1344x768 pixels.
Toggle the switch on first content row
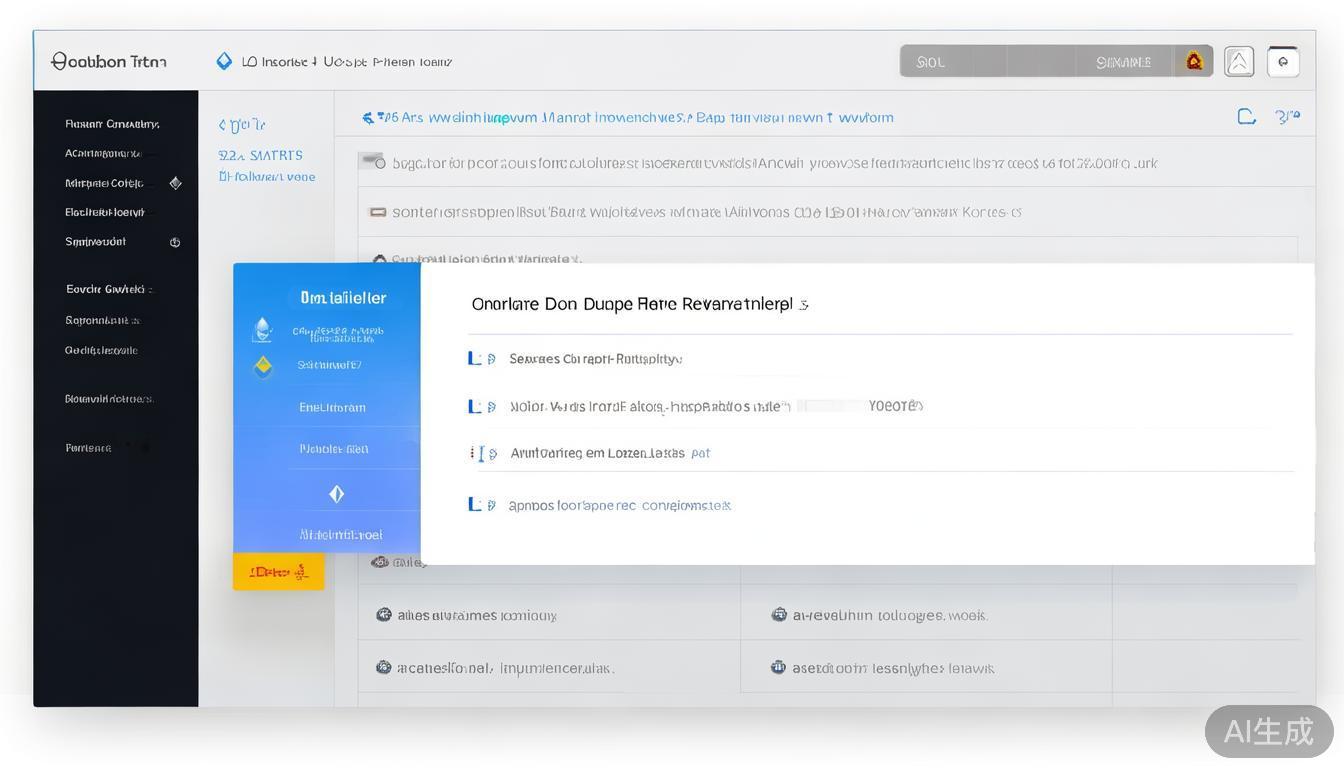pos(372,161)
